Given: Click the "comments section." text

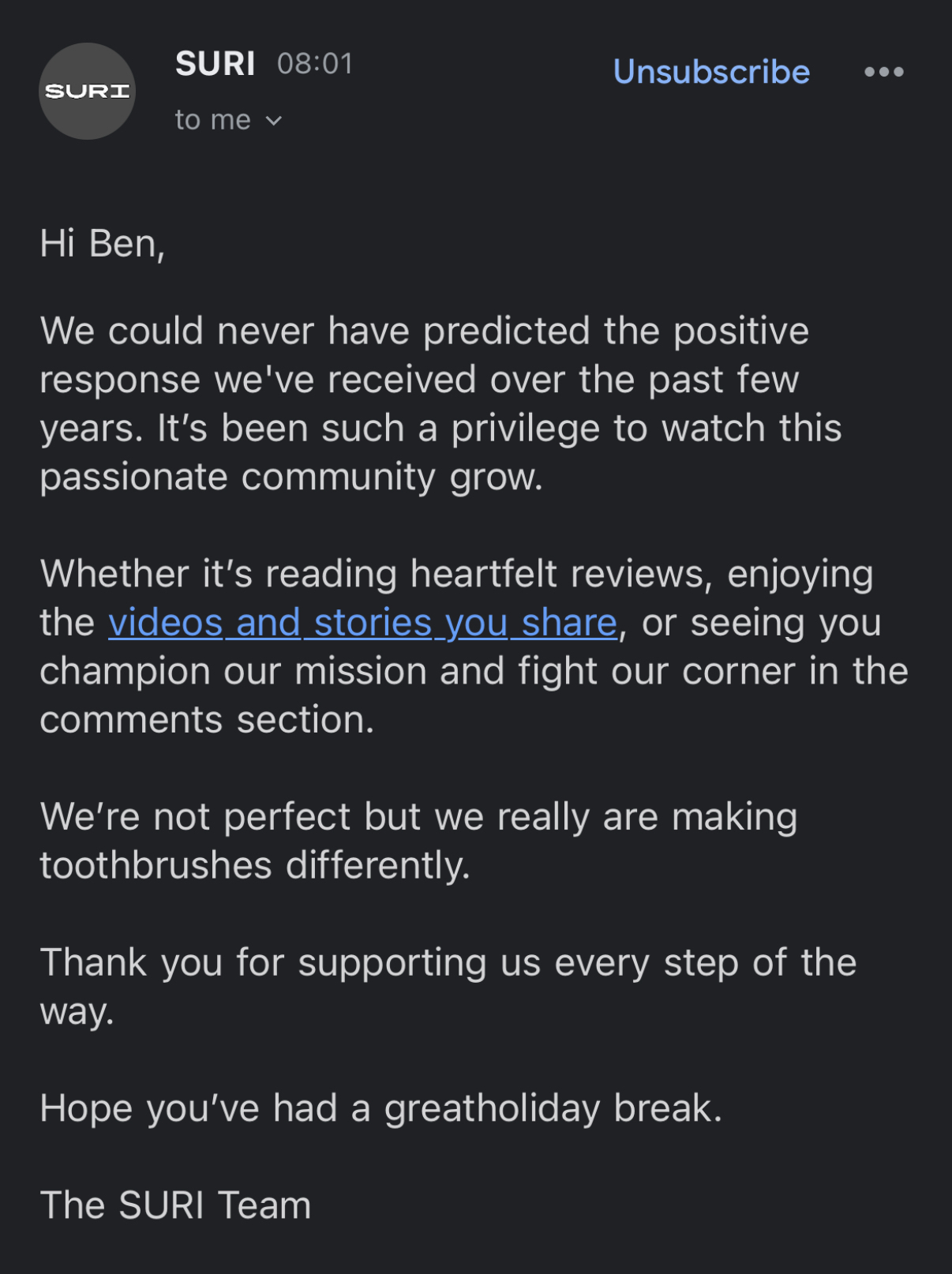Looking at the screenshot, I should pos(207,720).
